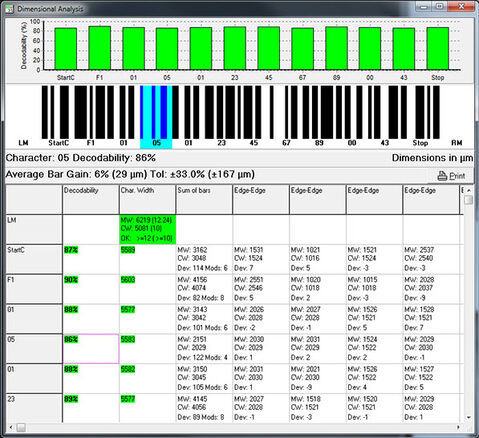Select the StartC row header in table
Screen dimensions: 479x438
pos(34,259)
